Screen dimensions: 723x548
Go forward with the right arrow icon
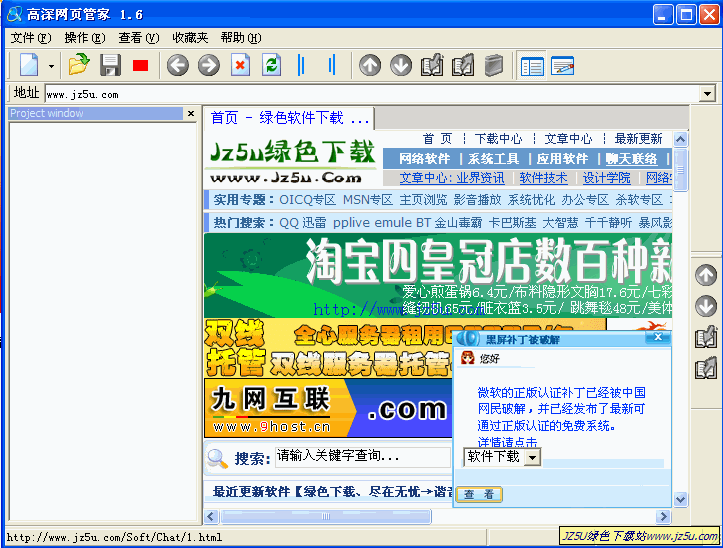coord(209,65)
